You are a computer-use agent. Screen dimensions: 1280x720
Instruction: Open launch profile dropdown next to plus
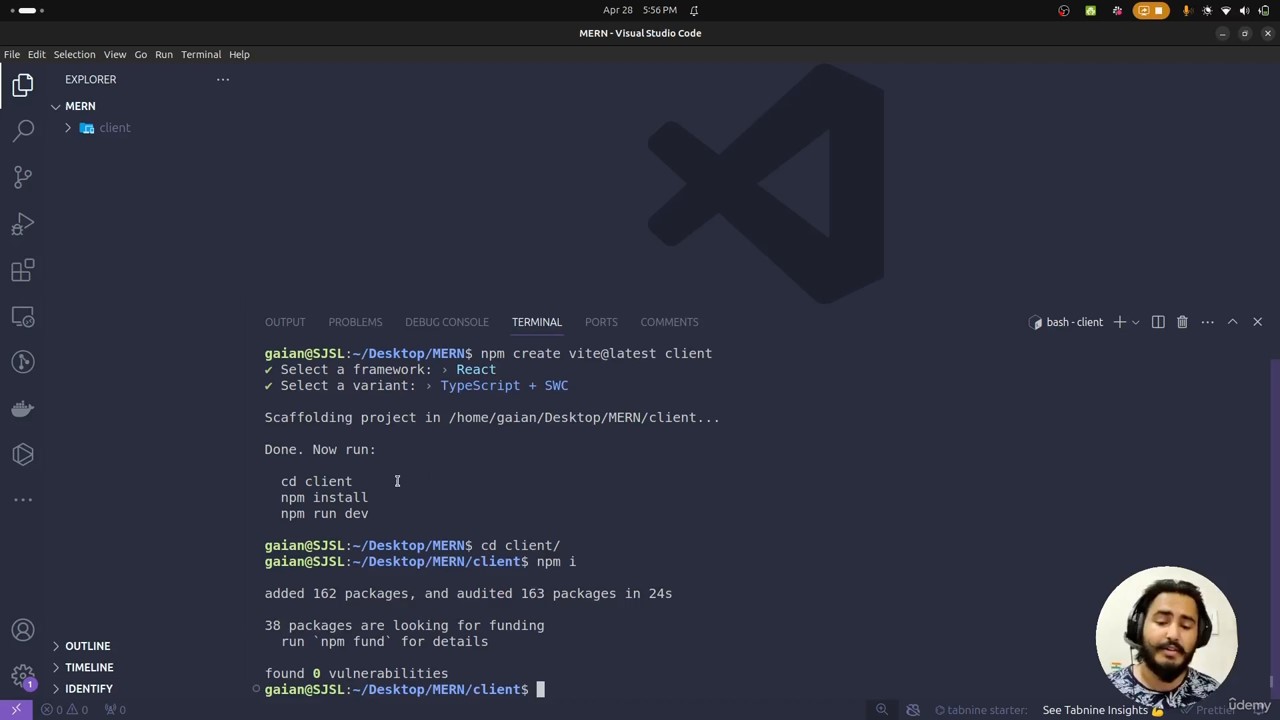[x=1136, y=322]
